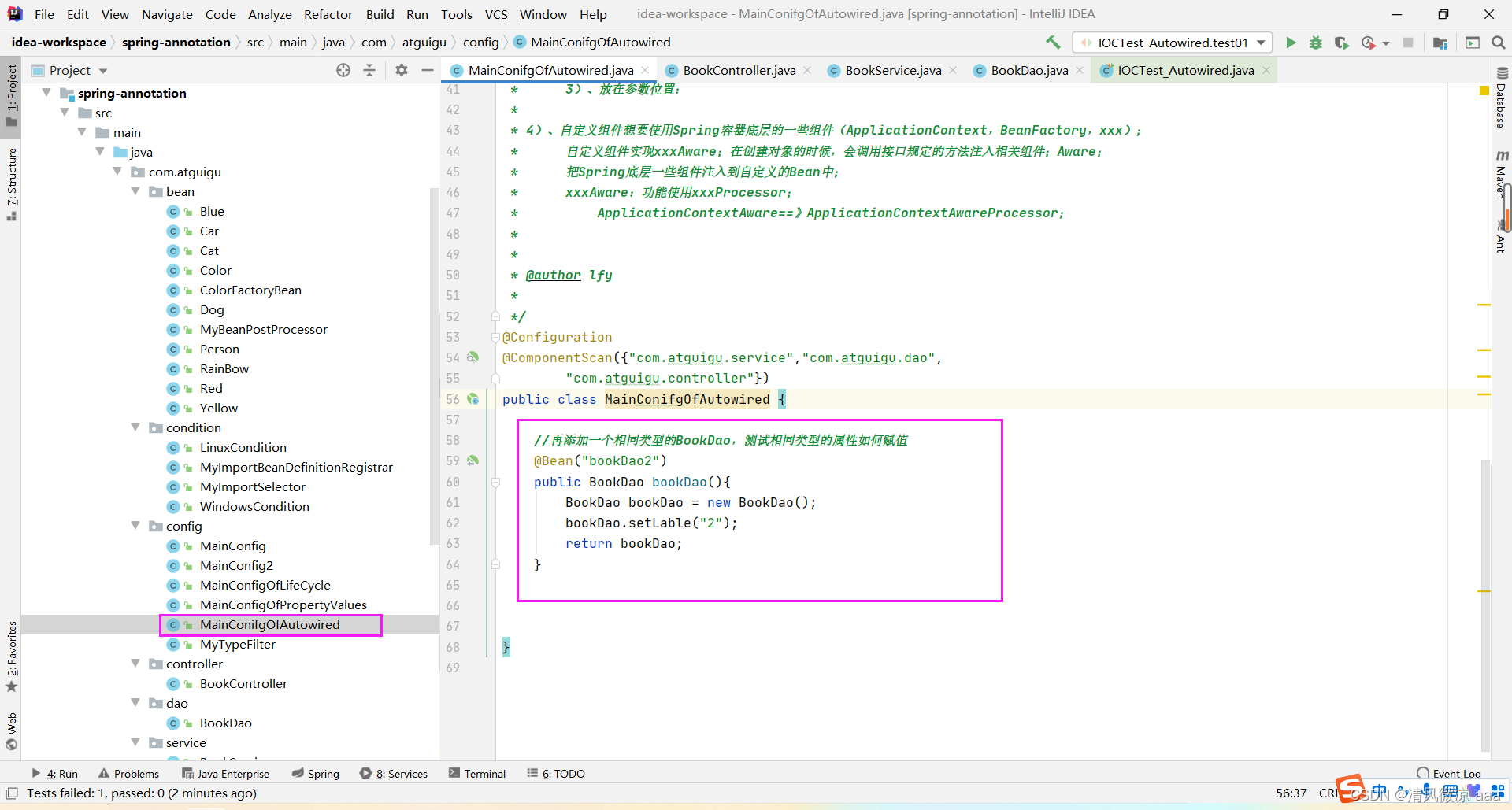Run with coverage icon in toolbar
The image size is (1512, 810).
coord(1341,43)
